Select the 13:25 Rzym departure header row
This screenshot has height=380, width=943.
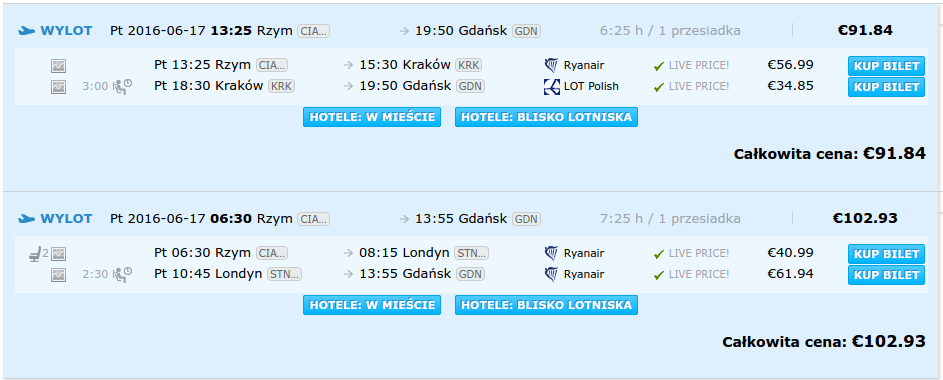point(469,31)
